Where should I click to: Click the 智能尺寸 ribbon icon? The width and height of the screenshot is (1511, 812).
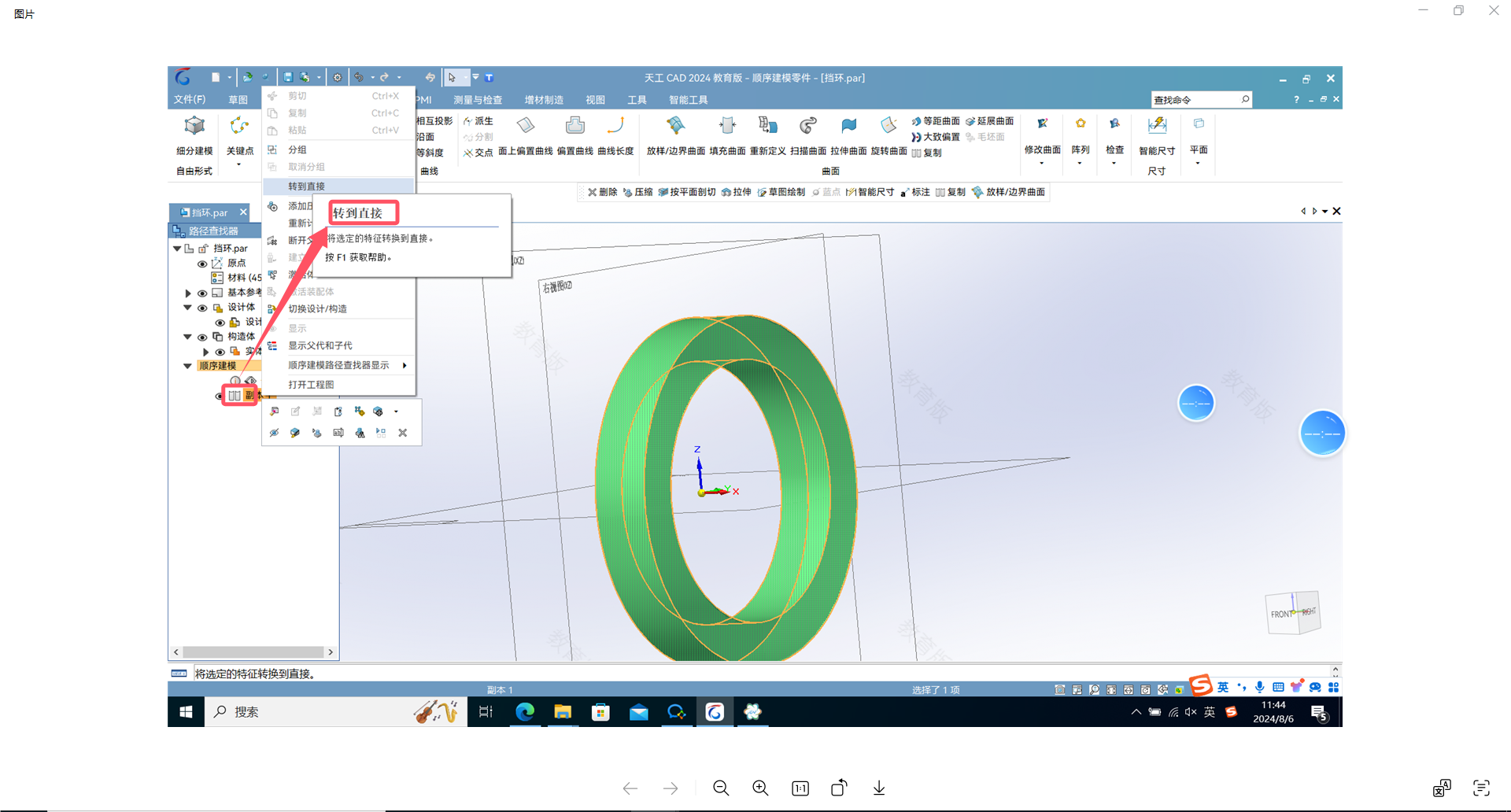[x=1157, y=126]
